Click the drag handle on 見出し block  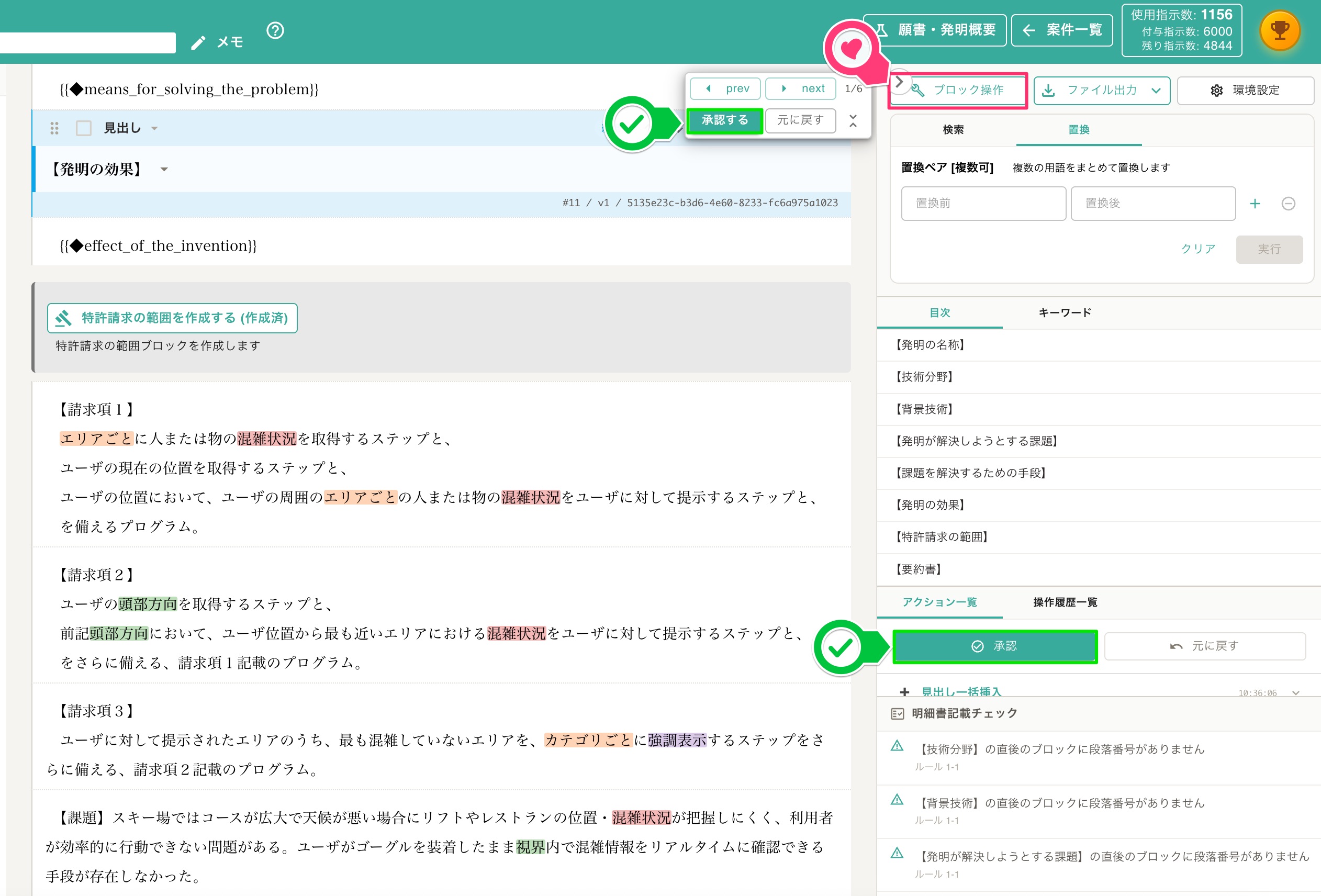54,128
